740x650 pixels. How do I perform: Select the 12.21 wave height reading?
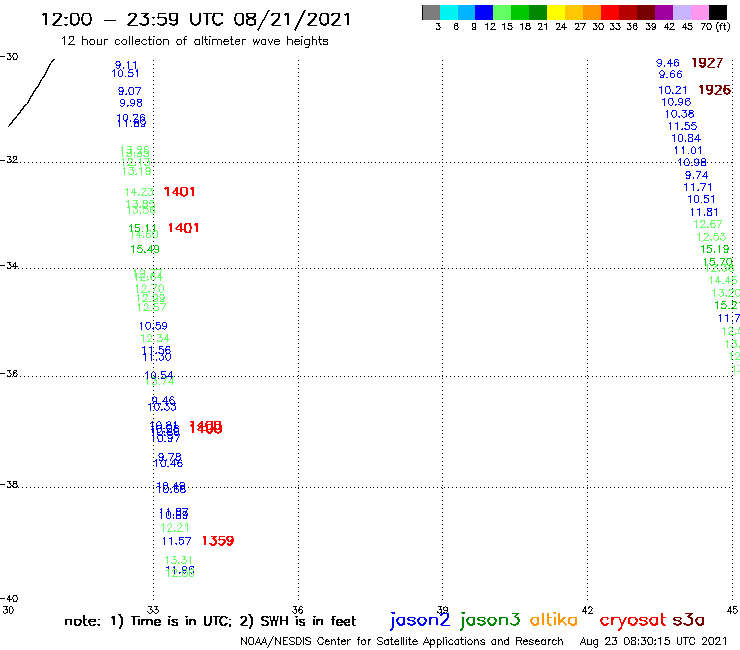[x=175, y=528]
